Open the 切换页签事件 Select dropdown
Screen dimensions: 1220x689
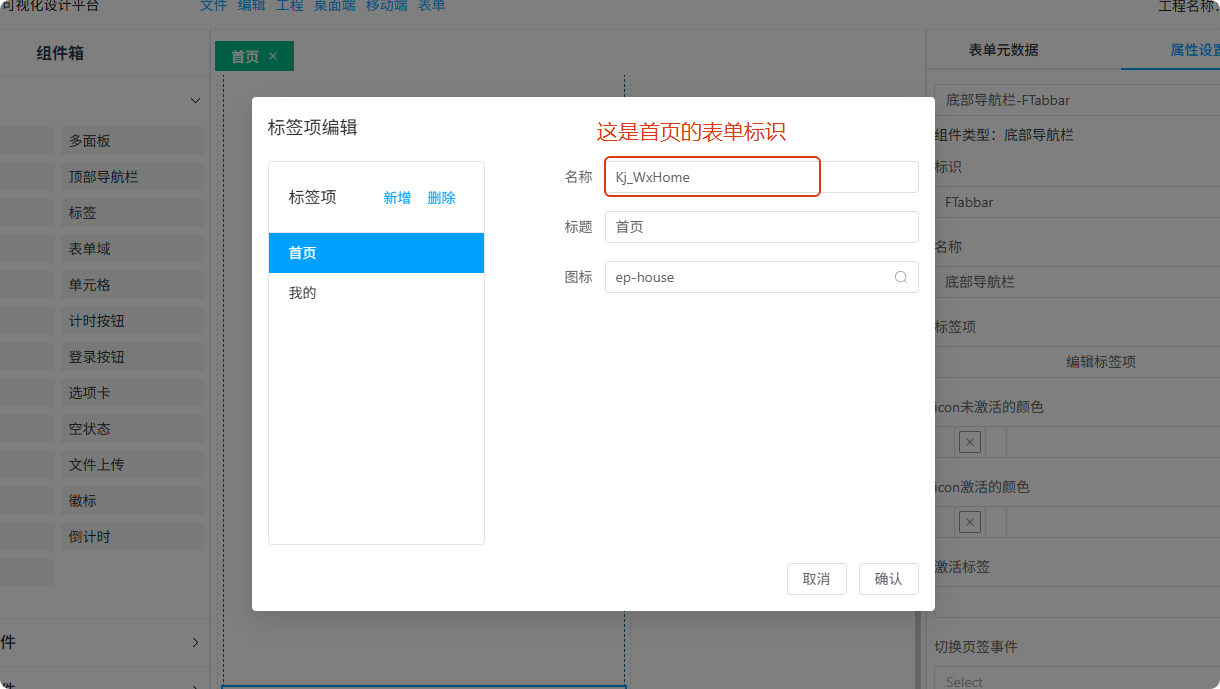(x=1076, y=681)
